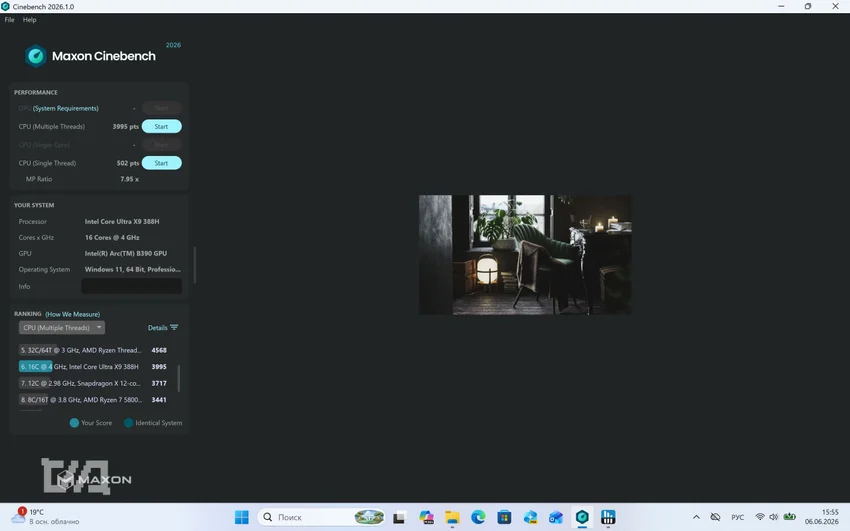Switch to Cinebench taskbar icon

[582, 517]
